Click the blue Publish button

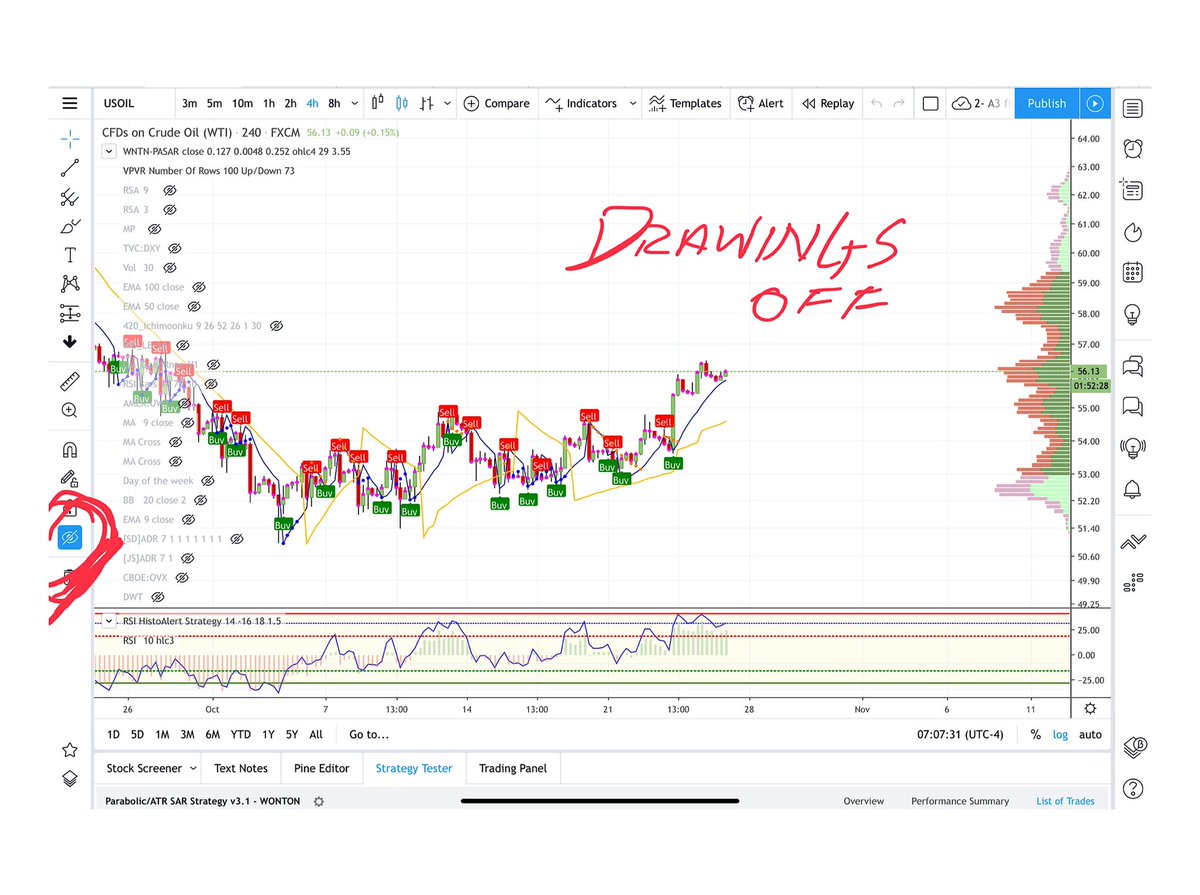coord(1046,103)
